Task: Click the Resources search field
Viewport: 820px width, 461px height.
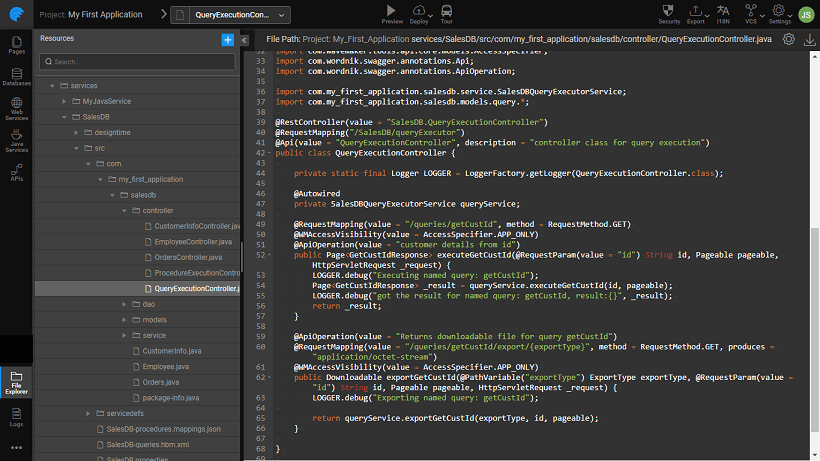Action: [137, 62]
